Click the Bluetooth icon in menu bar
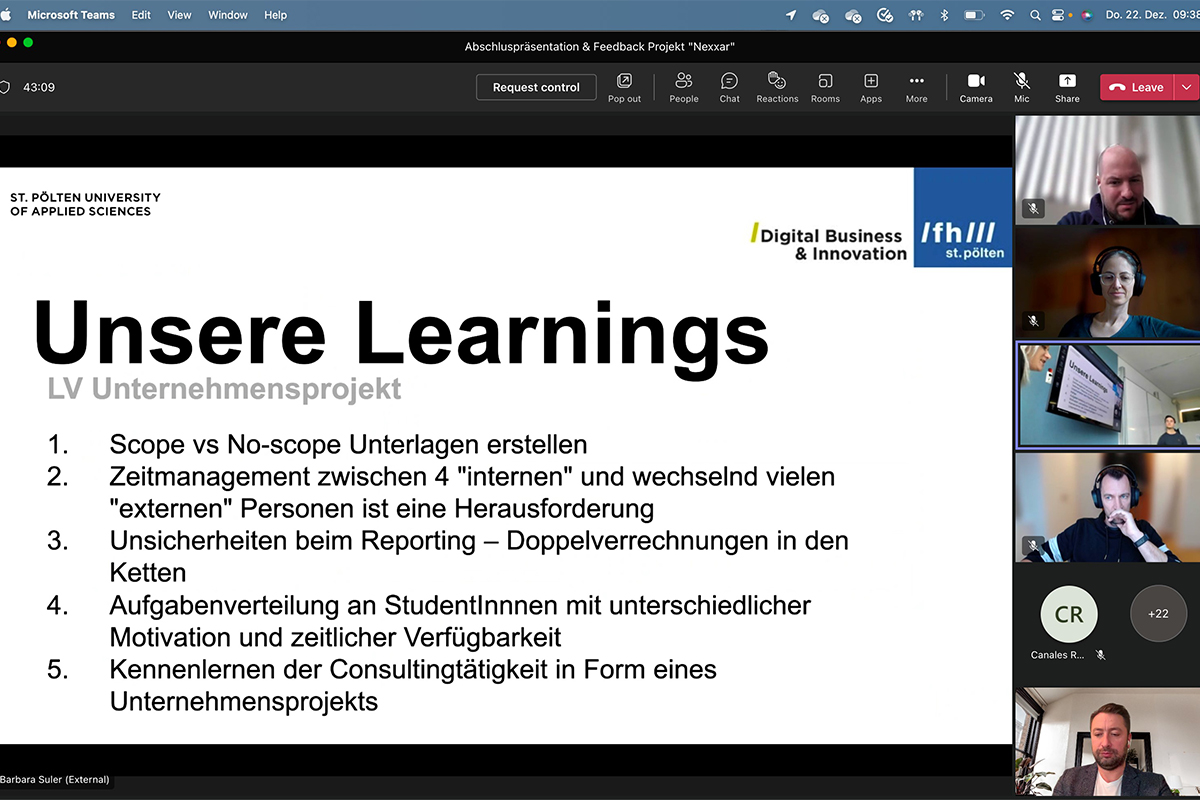 click(x=943, y=15)
